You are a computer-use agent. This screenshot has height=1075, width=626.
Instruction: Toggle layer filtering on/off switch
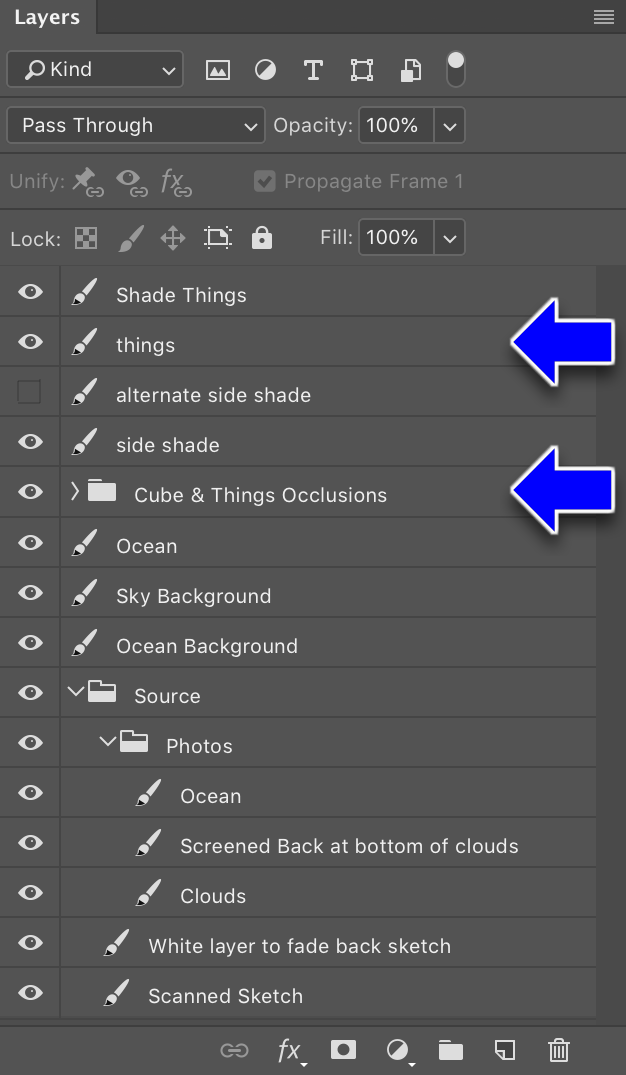click(456, 69)
